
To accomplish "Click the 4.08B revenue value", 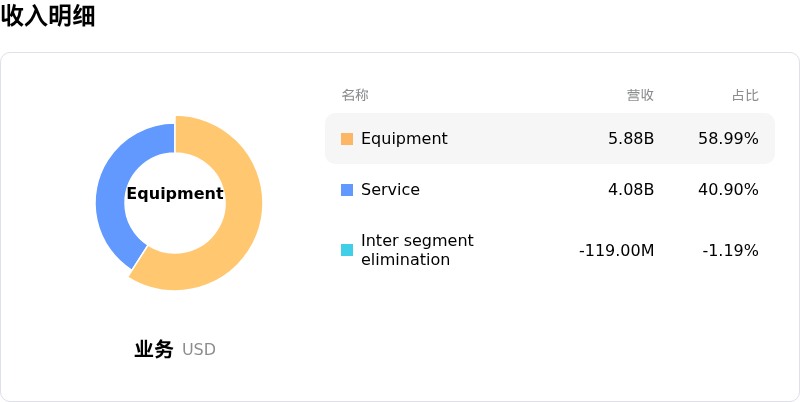I will pyautogui.click(x=631, y=190).
